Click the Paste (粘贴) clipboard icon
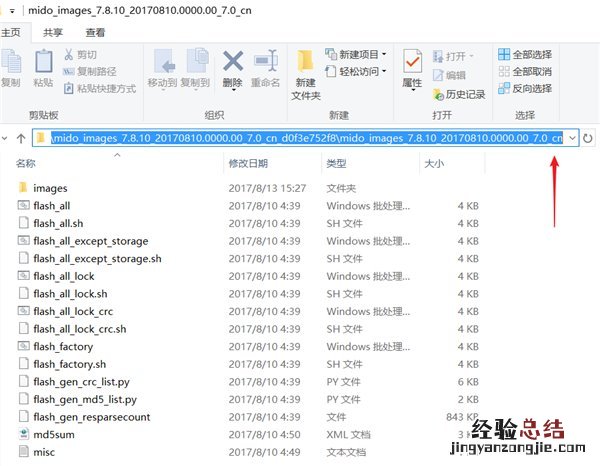Viewport: 600px width, 466px height. (x=44, y=61)
